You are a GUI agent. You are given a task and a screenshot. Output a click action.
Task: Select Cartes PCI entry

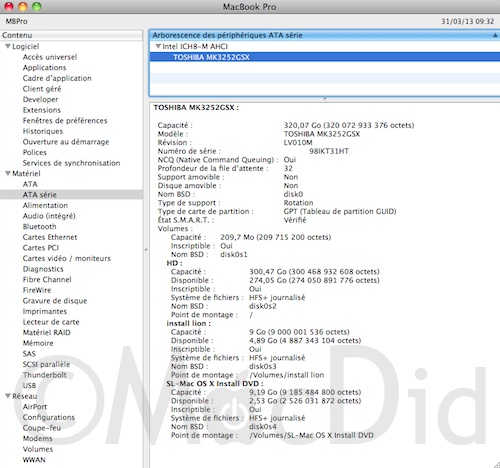click(41, 248)
